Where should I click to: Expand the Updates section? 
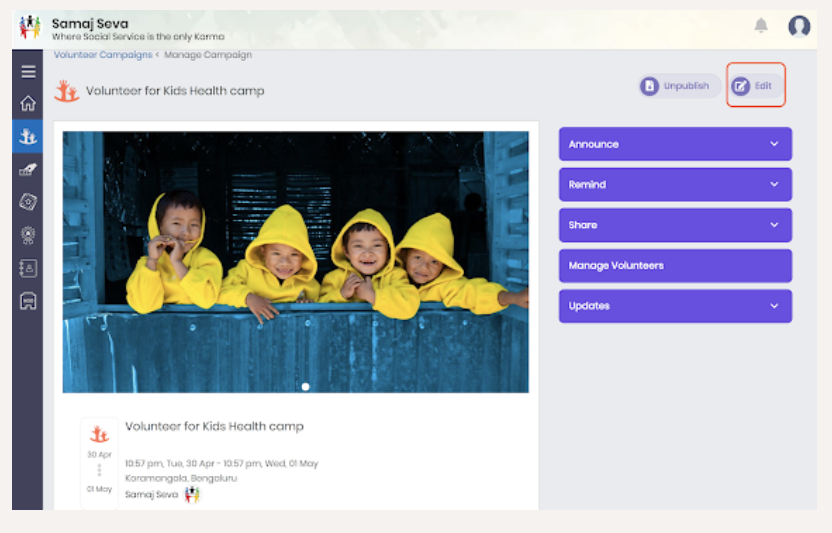675,306
